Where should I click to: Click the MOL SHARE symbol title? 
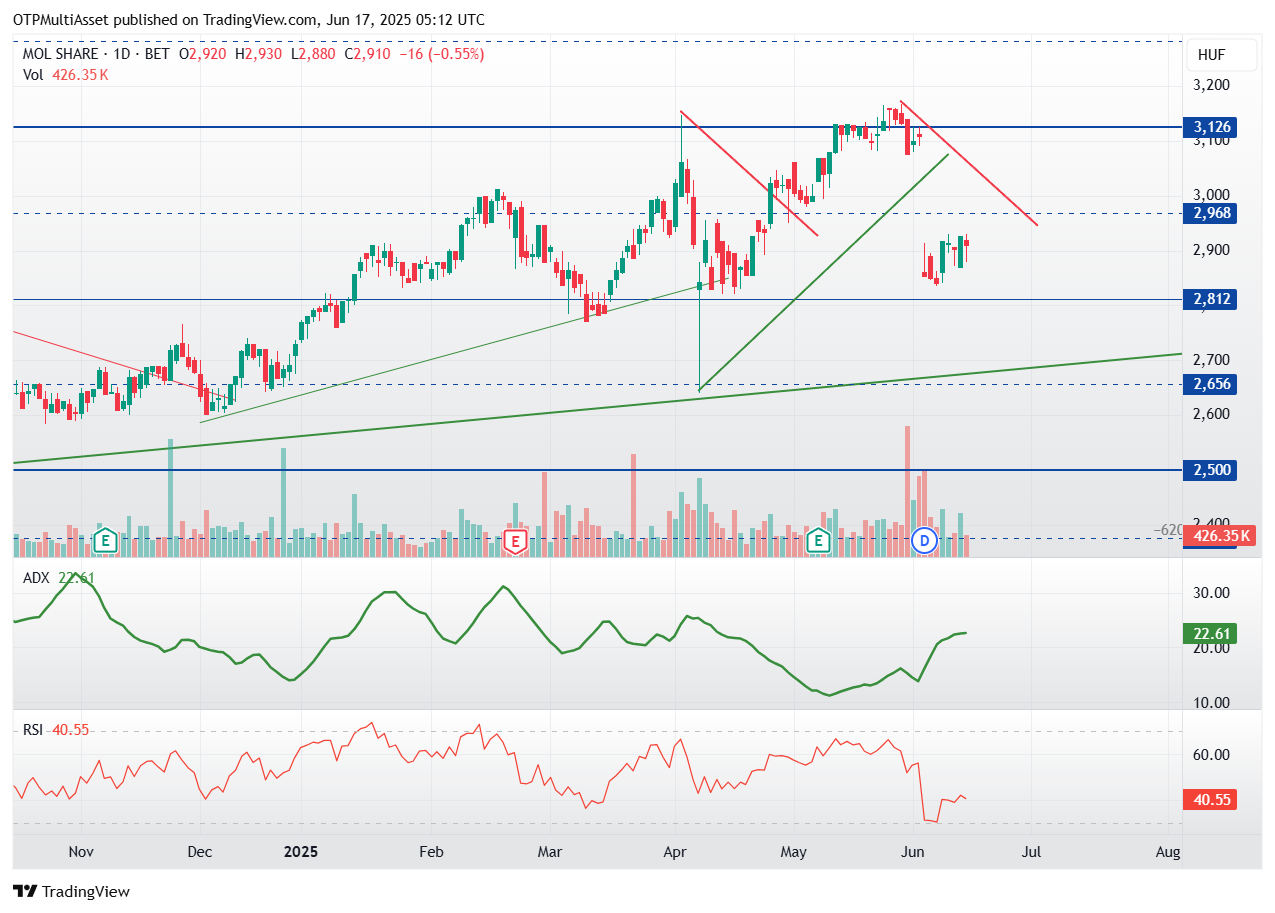coord(62,54)
